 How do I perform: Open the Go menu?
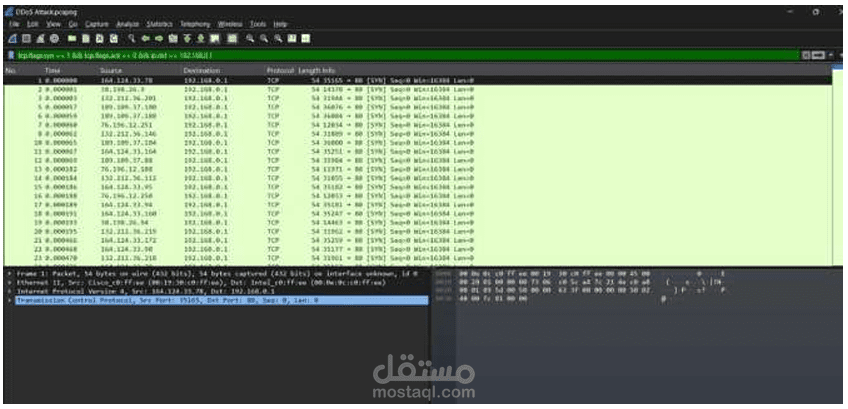pos(73,24)
